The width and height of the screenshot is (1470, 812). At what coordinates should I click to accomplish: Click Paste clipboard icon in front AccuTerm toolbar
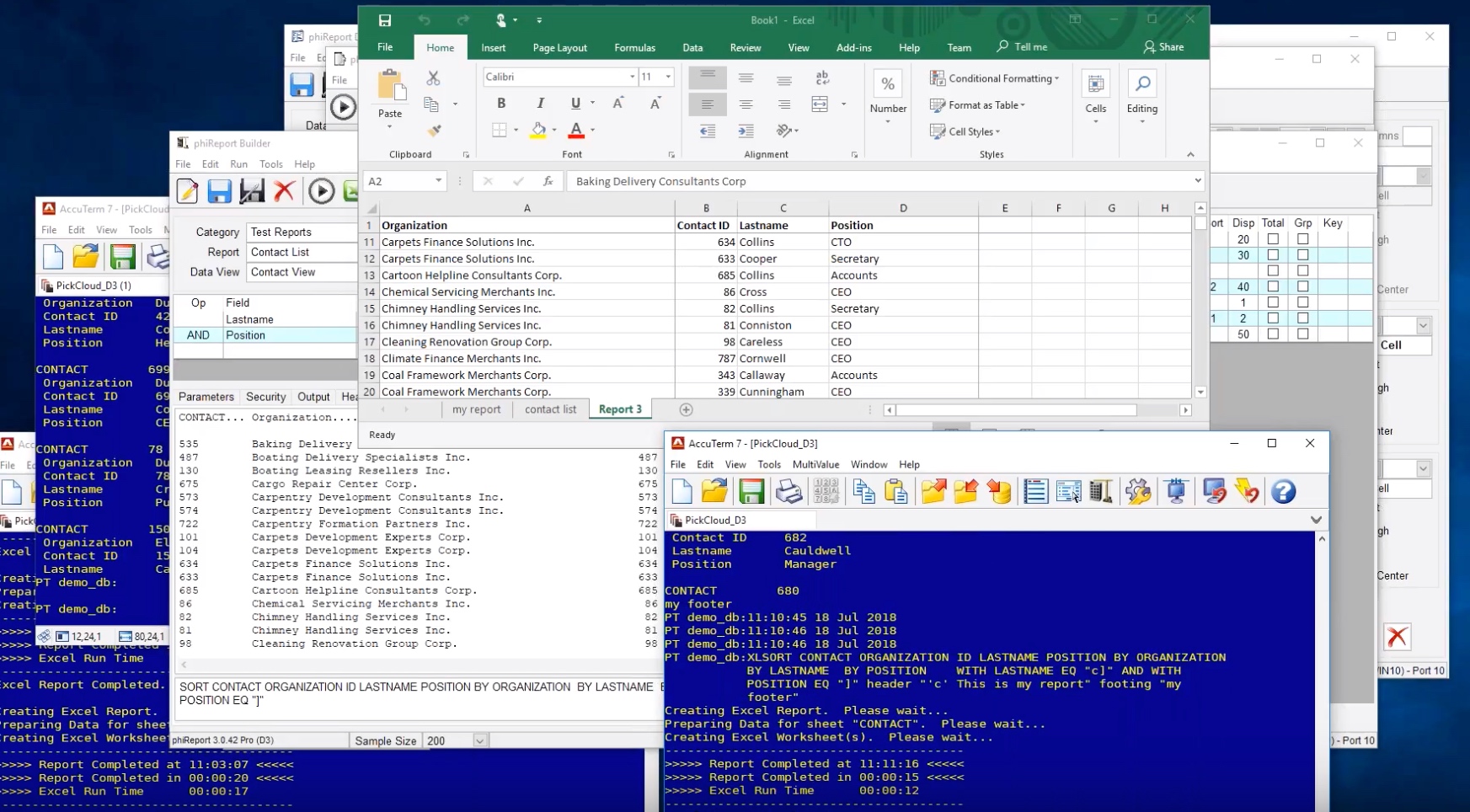(896, 491)
